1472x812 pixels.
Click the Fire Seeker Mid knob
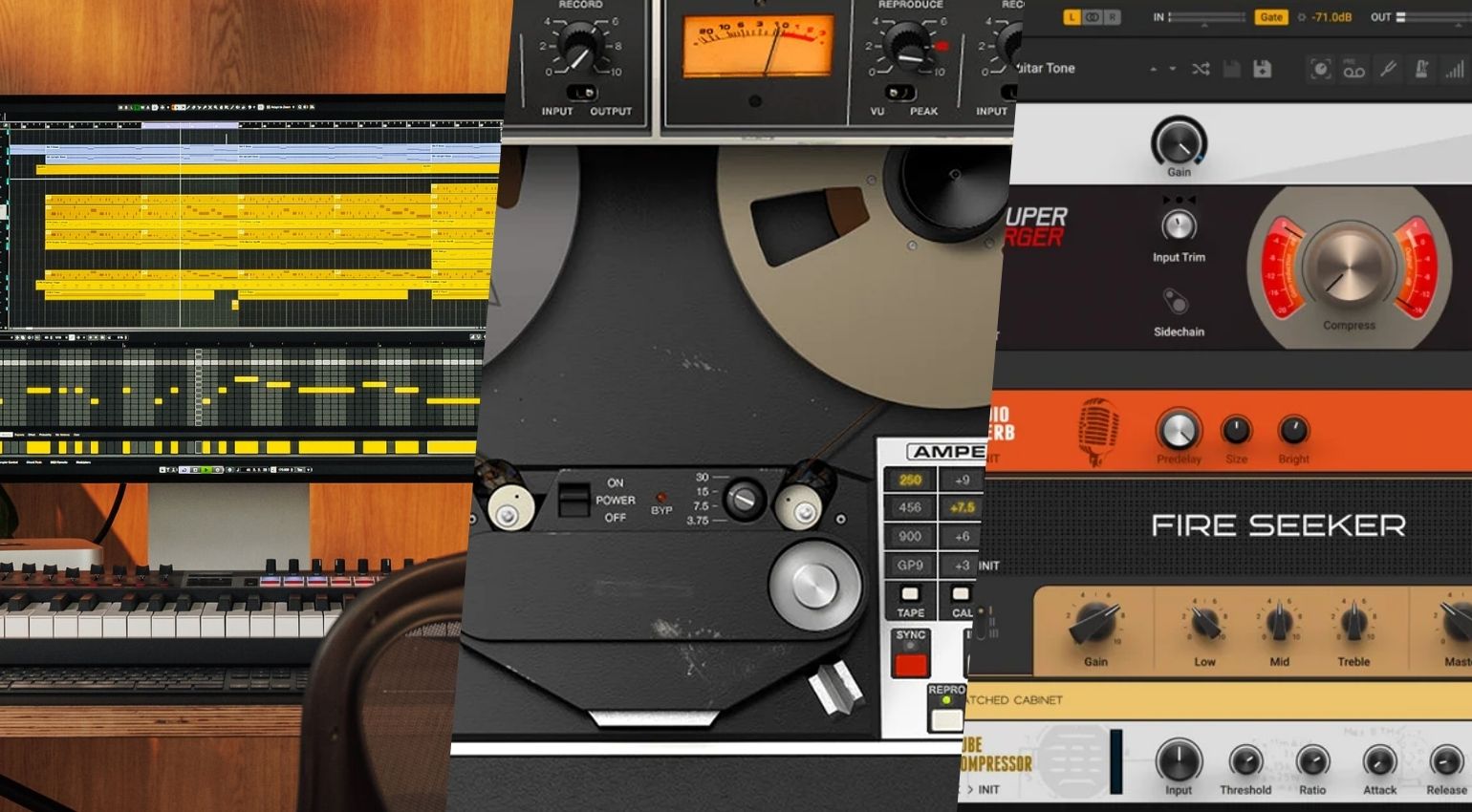1279,623
